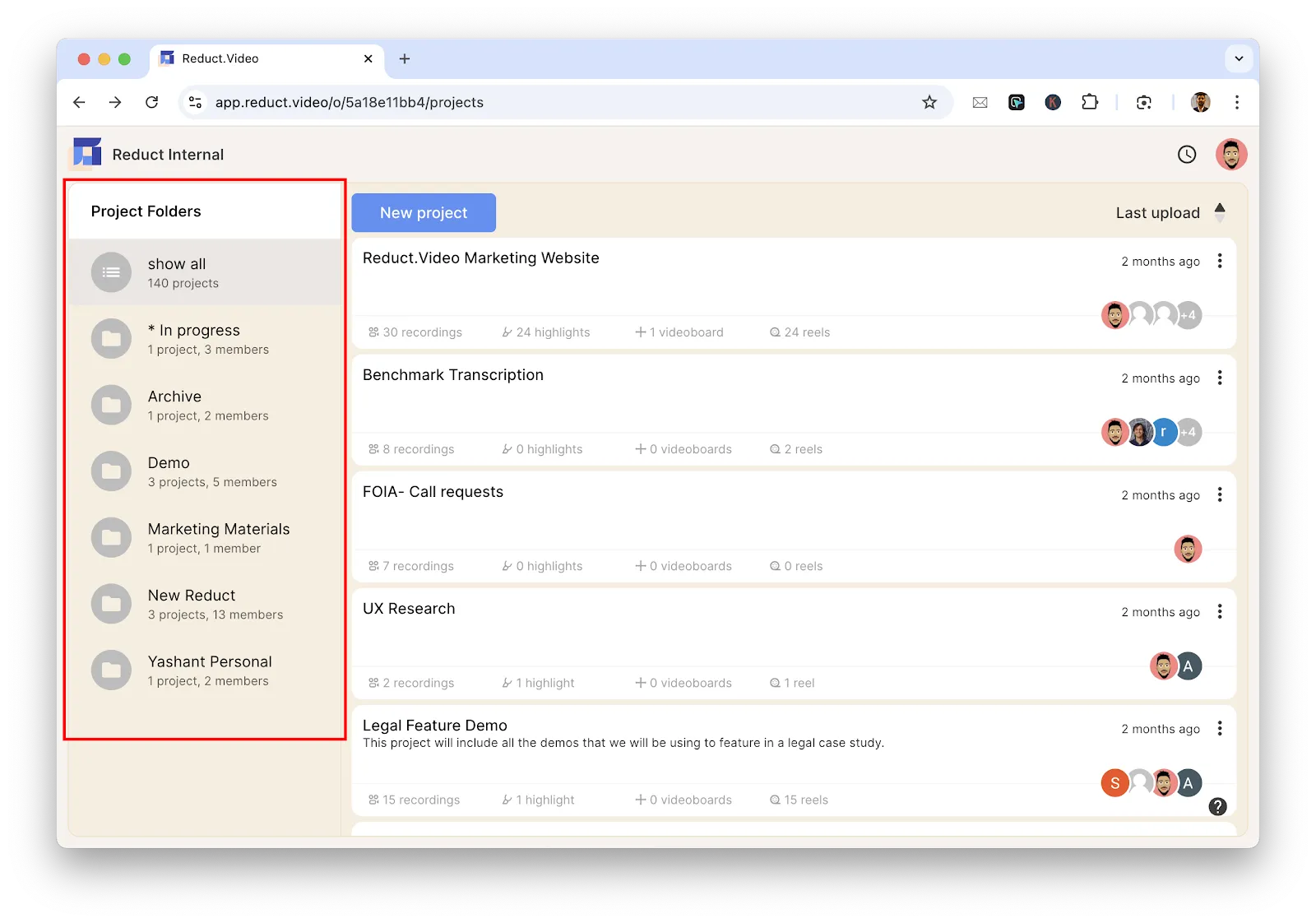Image resolution: width=1316 pixels, height=923 pixels.
Task: Click 1 videoboard on Marketing Website project
Action: (679, 332)
